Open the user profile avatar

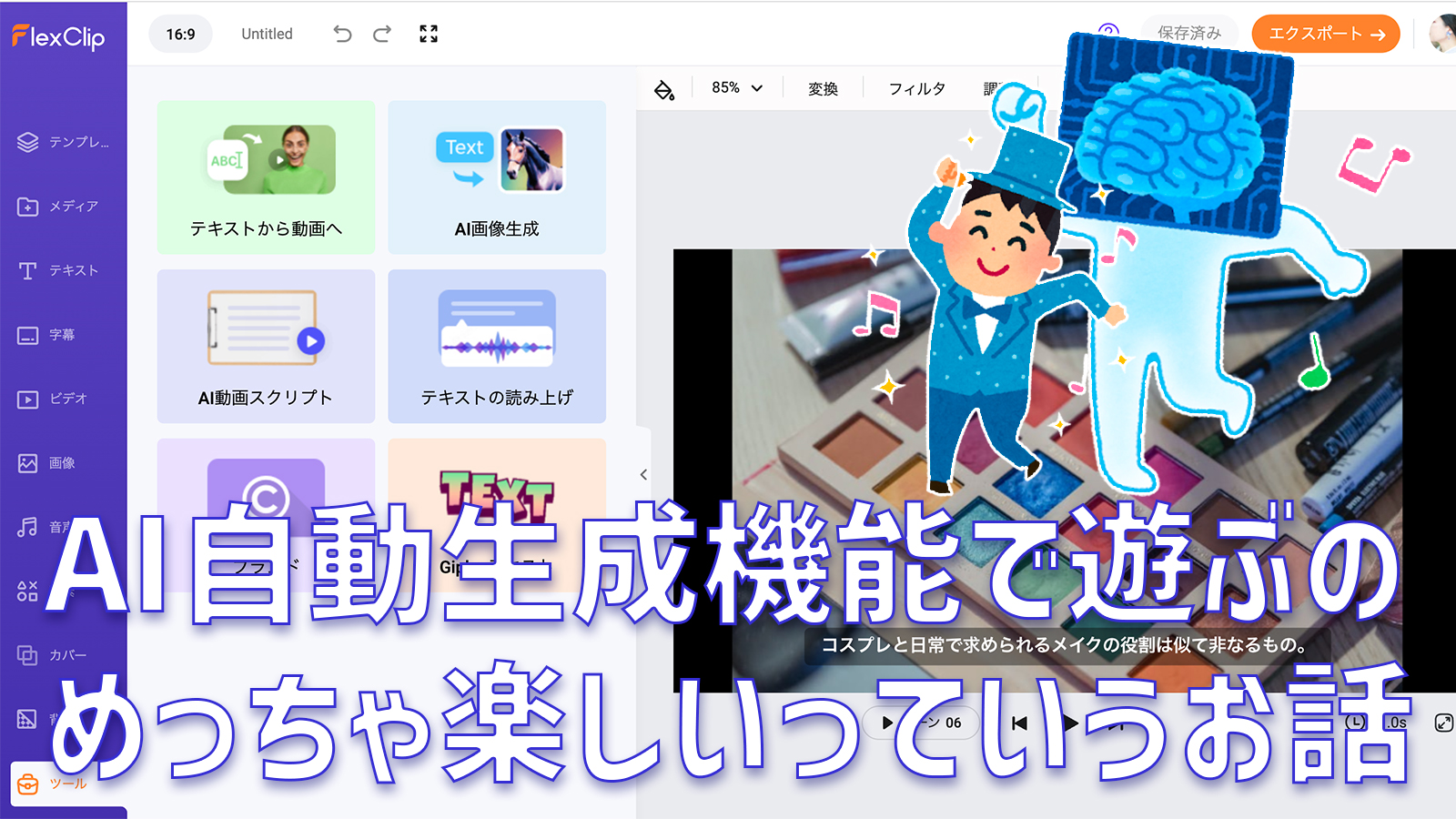click(1442, 34)
